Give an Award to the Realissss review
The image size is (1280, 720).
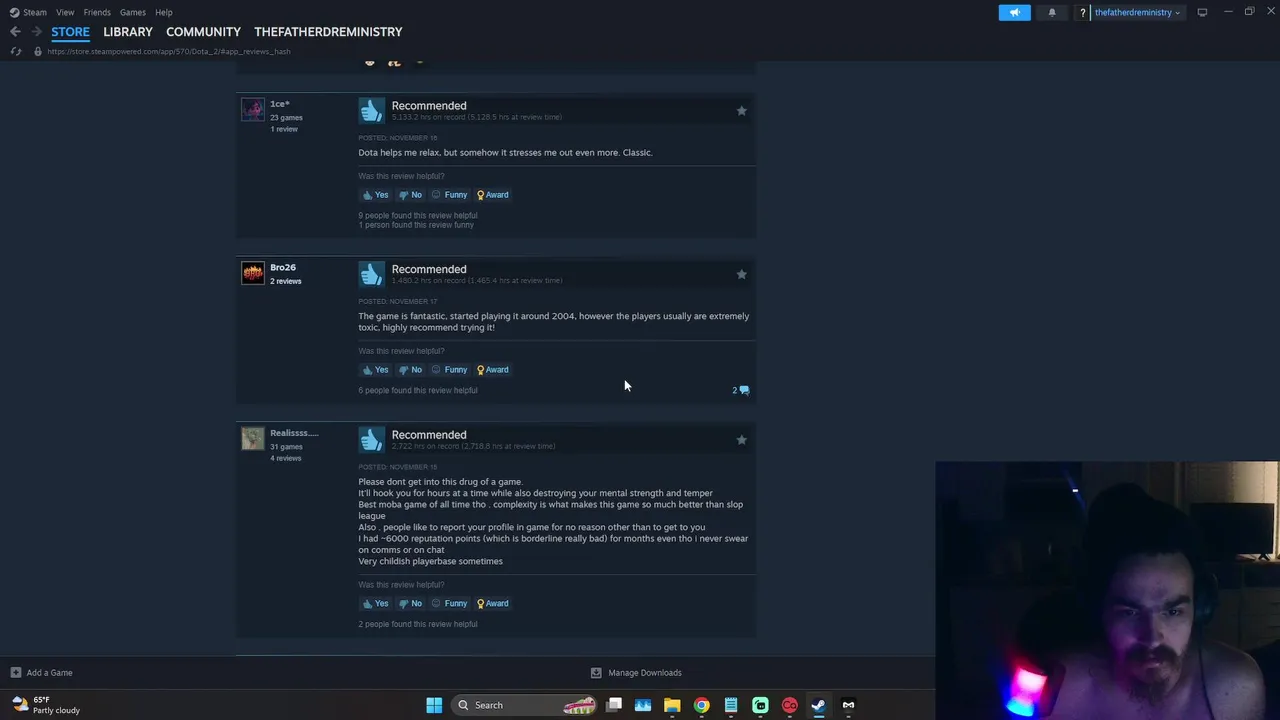coord(493,604)
